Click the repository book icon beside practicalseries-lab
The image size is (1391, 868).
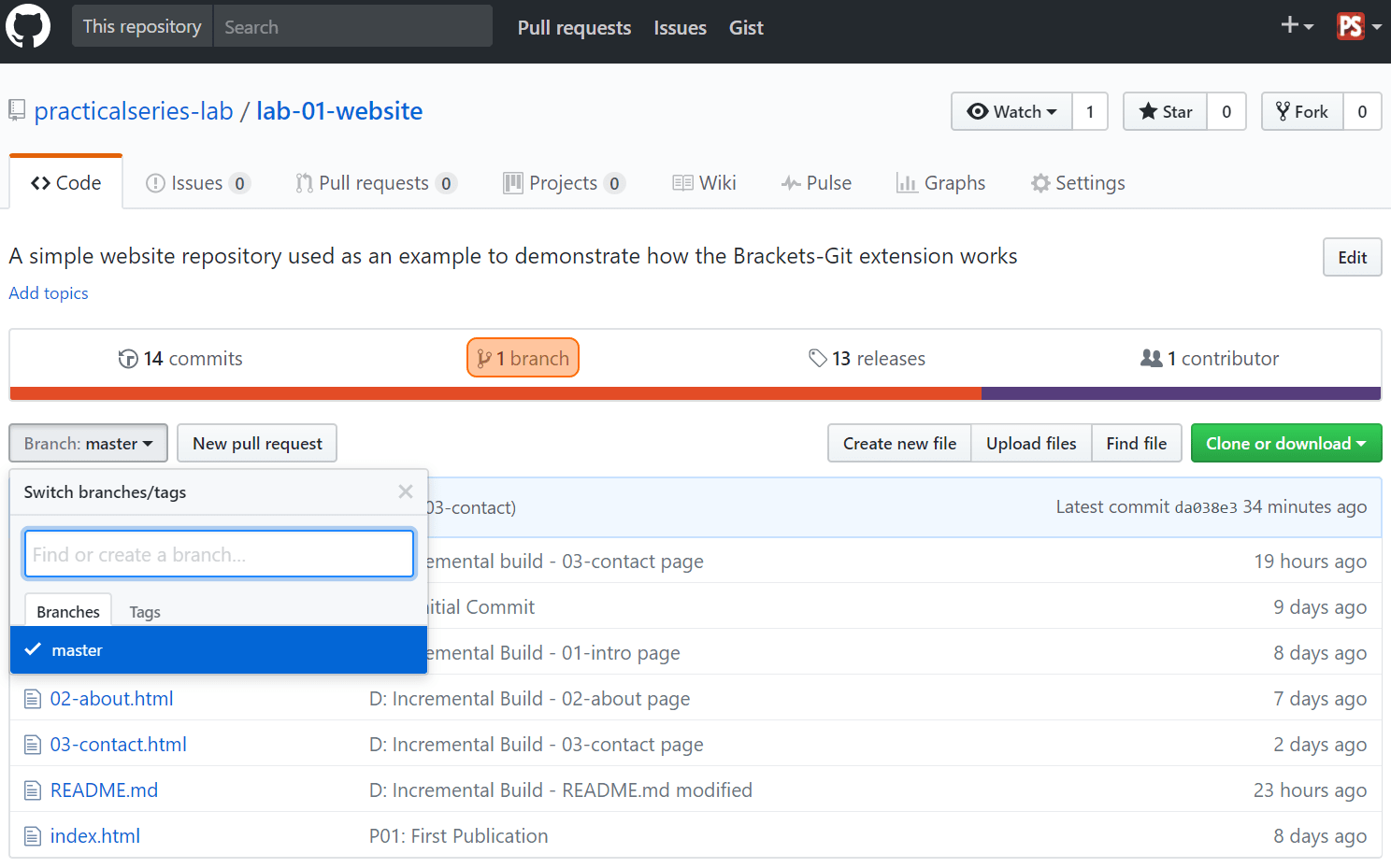click(17, 111)
